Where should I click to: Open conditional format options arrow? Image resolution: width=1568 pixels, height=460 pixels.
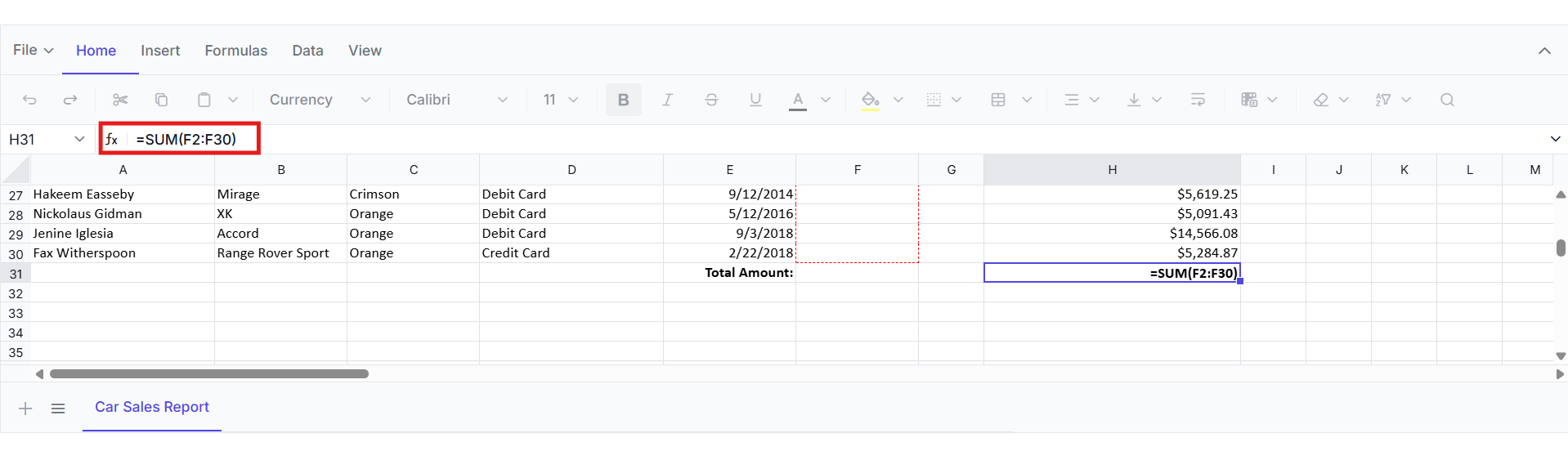pyautogui.click(x=1273, y=100)
